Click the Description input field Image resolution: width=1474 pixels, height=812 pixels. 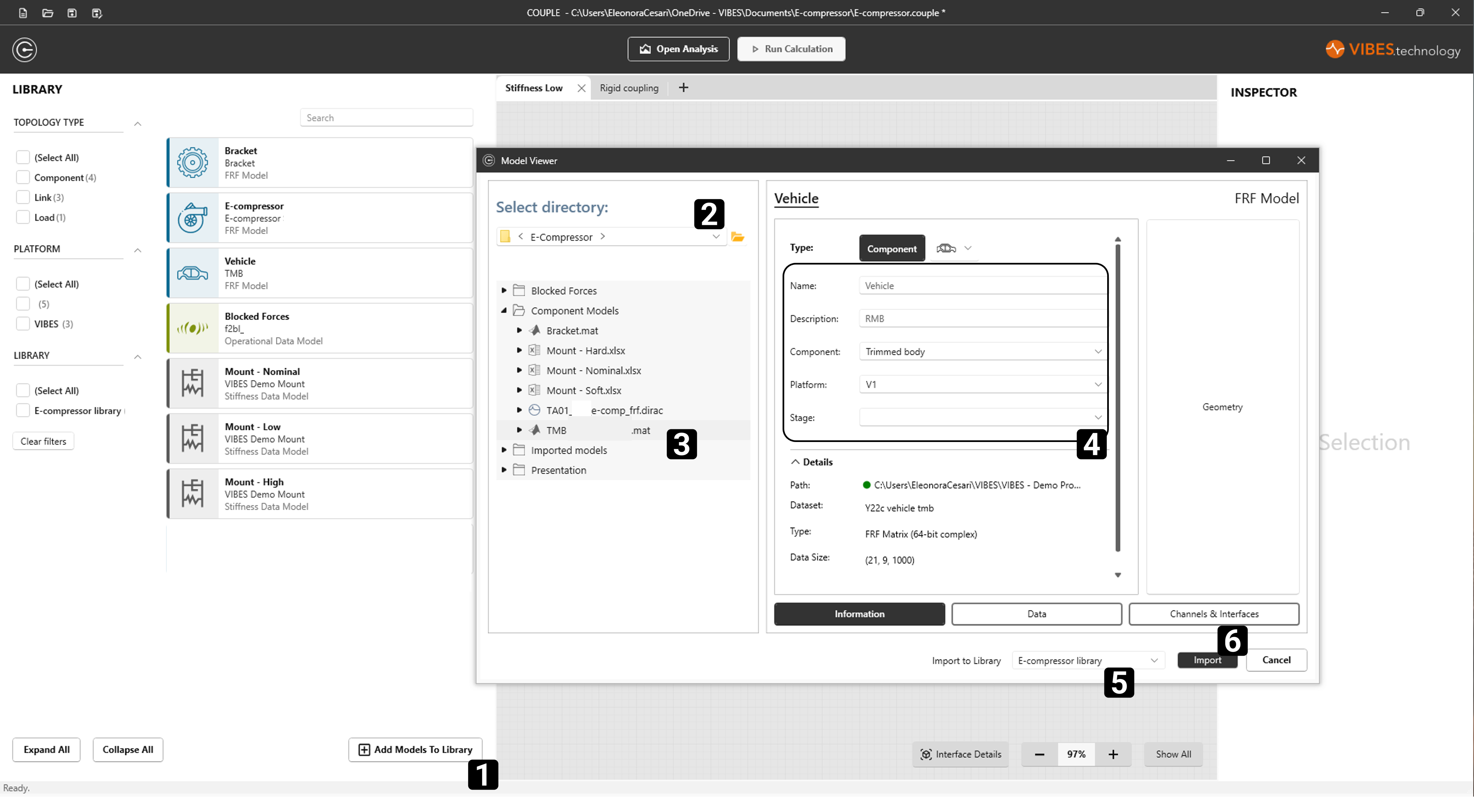pyautogui.click(x=983, y=318)
